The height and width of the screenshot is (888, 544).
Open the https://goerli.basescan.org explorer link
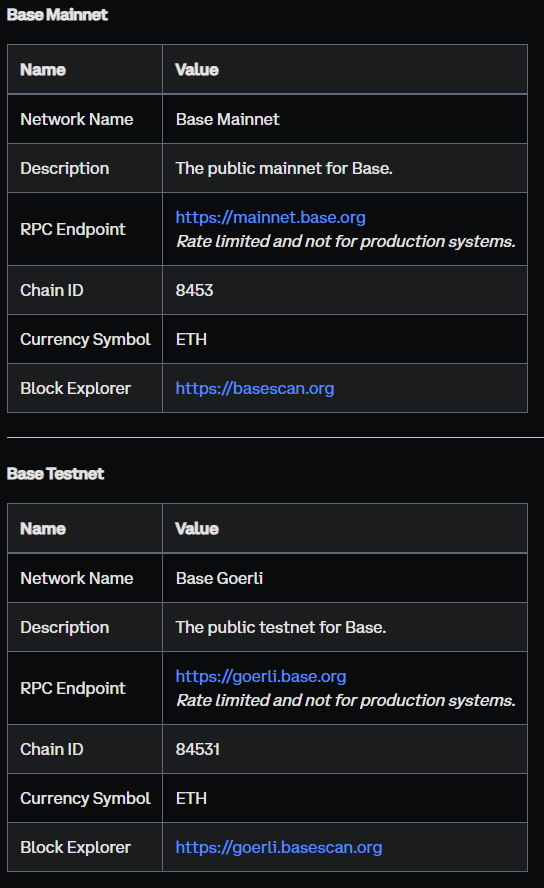[x=279, y=847]
